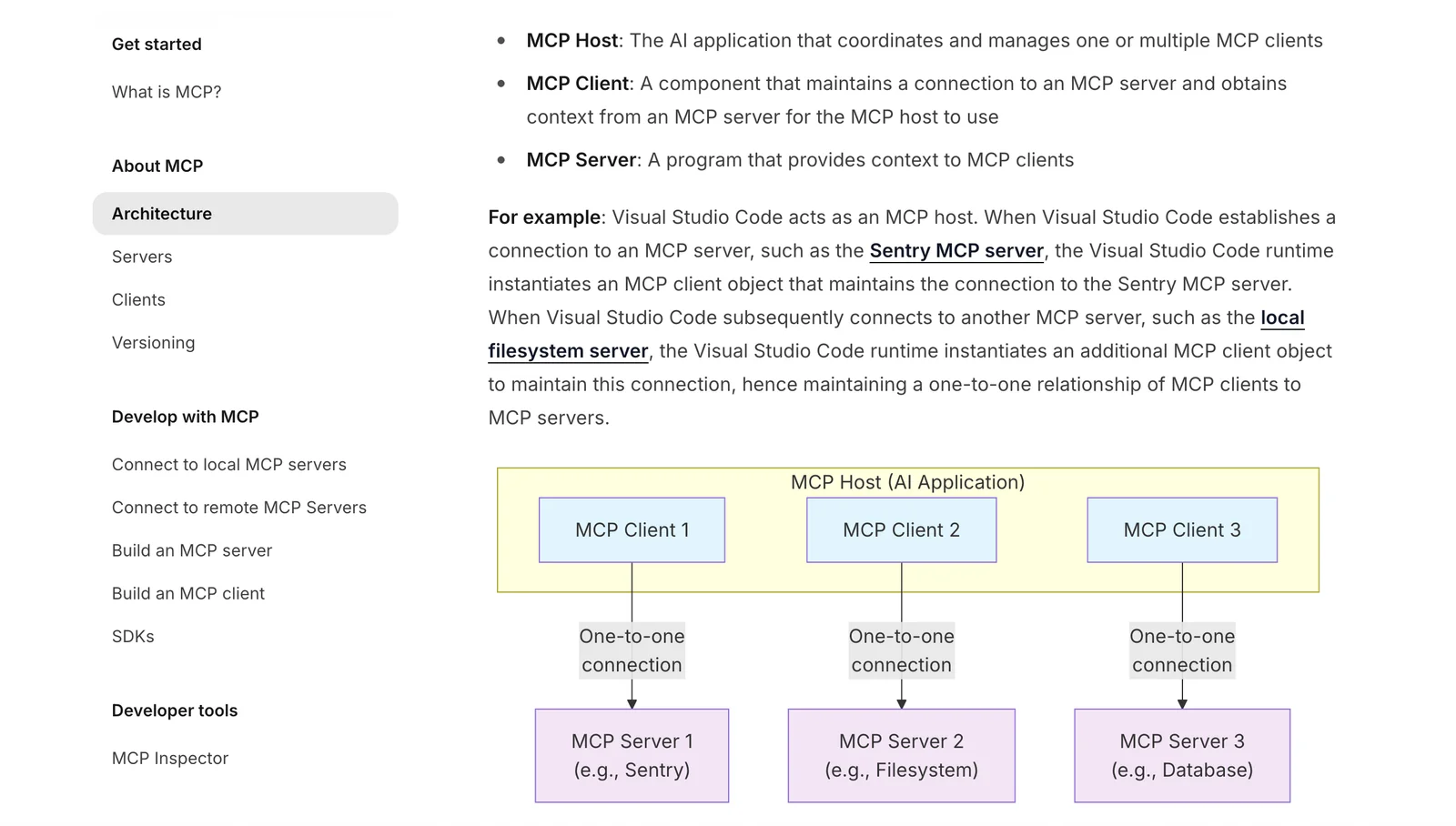1456x826 pixels.
Task: Open the Clients sidebar page
Action: click(138, 299)
